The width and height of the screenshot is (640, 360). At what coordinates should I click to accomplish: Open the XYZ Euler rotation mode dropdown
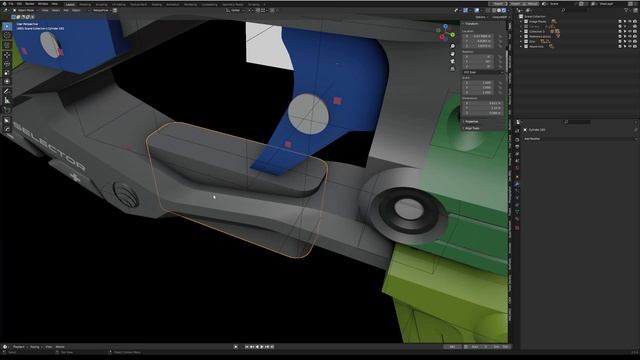click(x=483, y=72)
